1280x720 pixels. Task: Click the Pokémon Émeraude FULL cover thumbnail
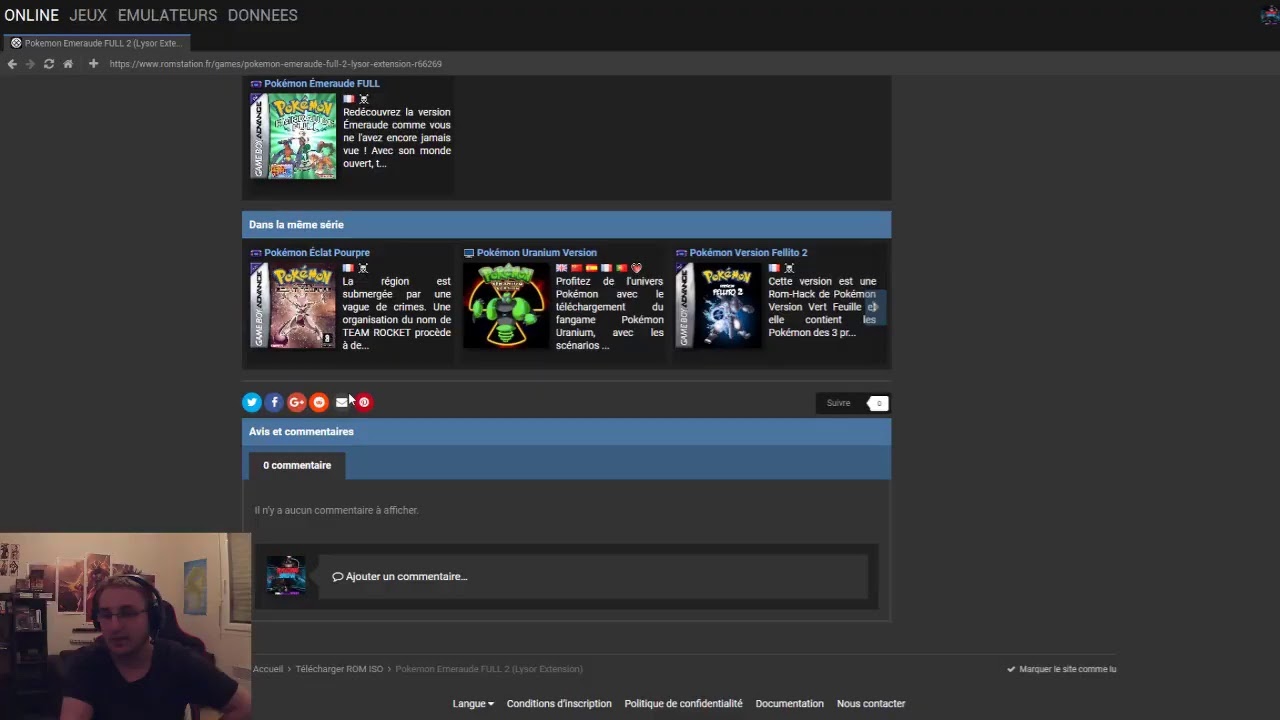click(x=293, y=136)
